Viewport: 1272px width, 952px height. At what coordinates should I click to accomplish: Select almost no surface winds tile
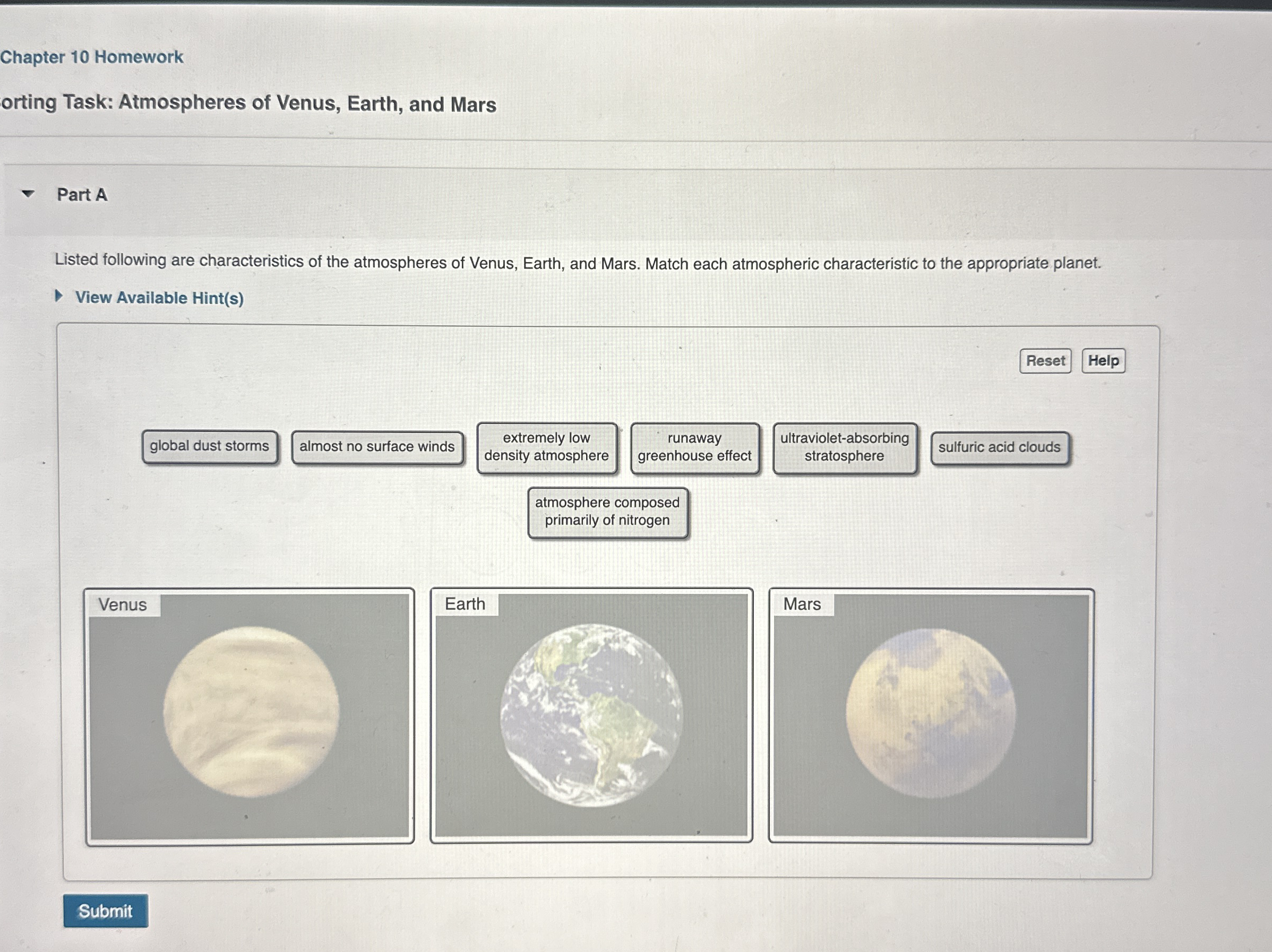(x=377, y=447)
